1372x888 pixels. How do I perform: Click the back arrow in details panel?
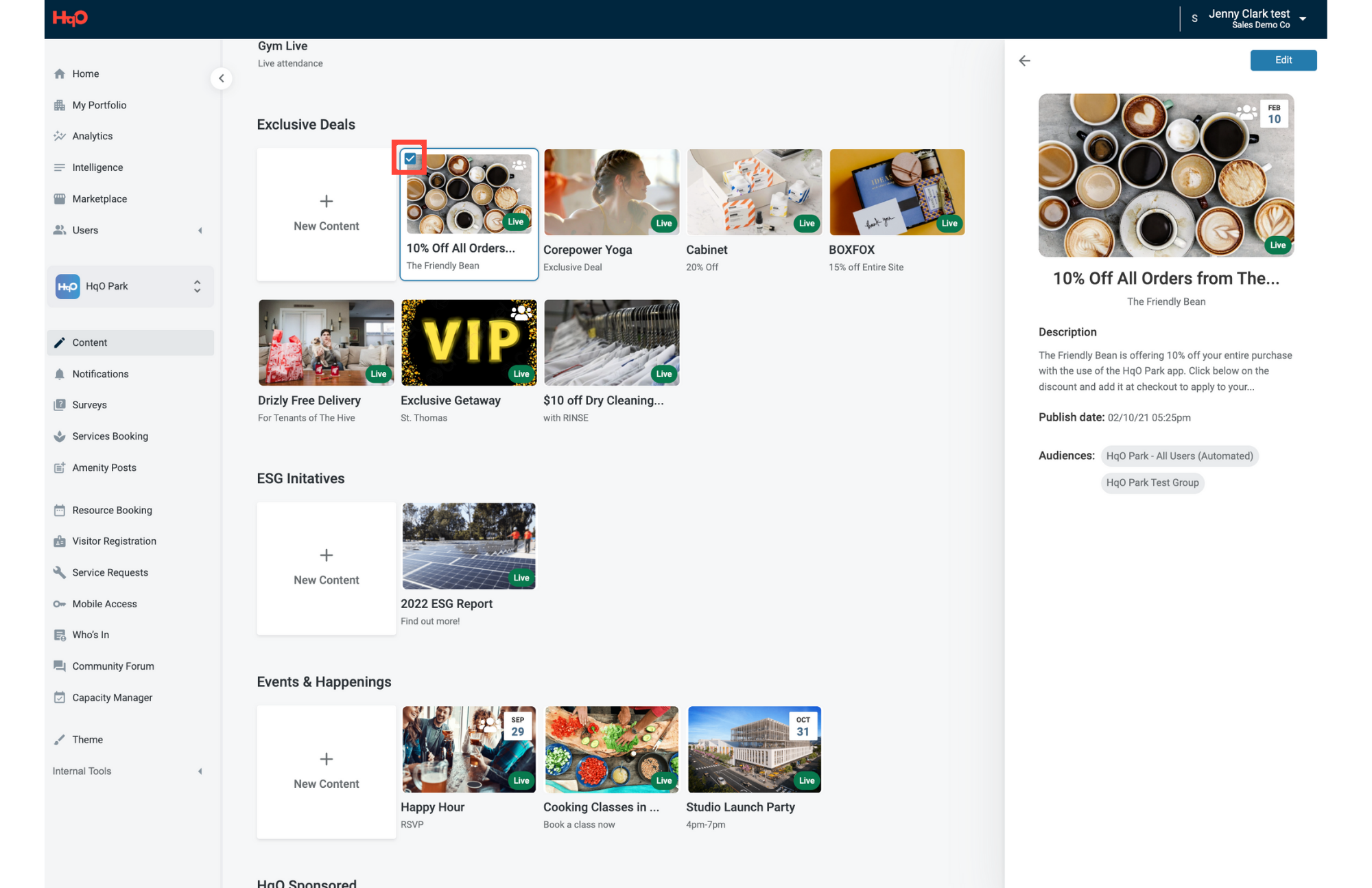[x=1024, y=60]
